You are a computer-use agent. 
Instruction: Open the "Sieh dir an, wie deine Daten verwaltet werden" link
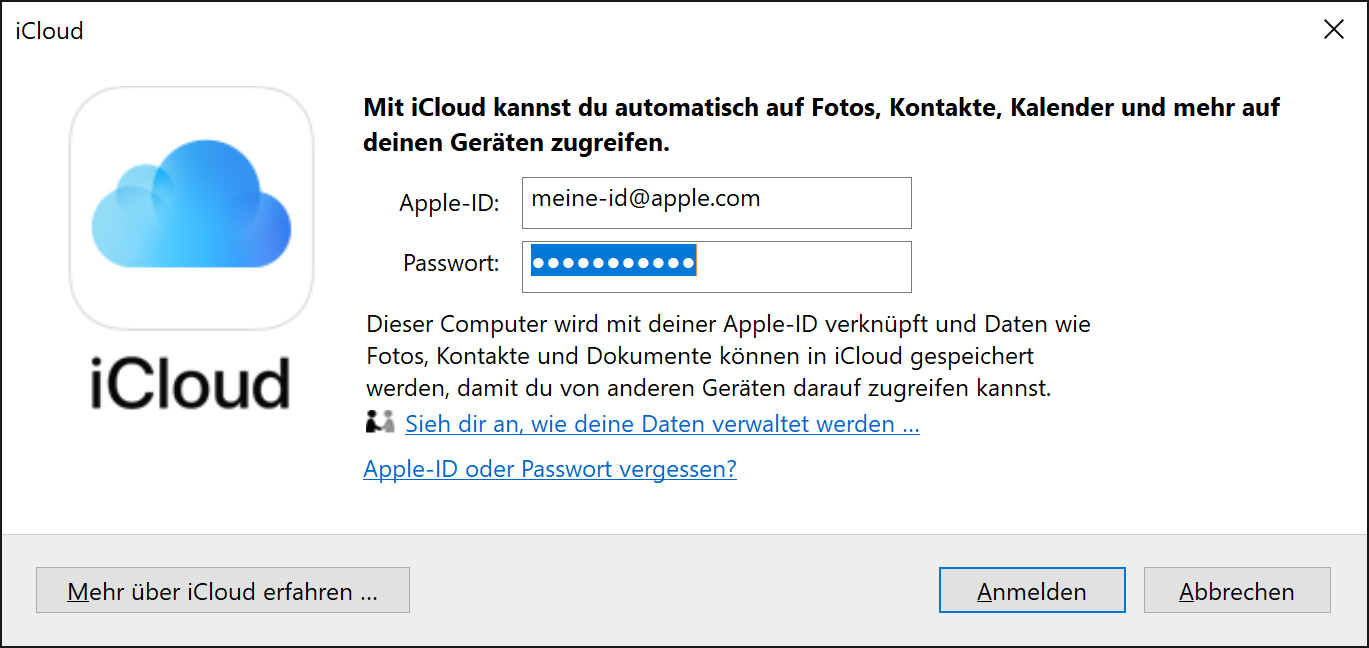pyautogui.click(x=662, y=424)
